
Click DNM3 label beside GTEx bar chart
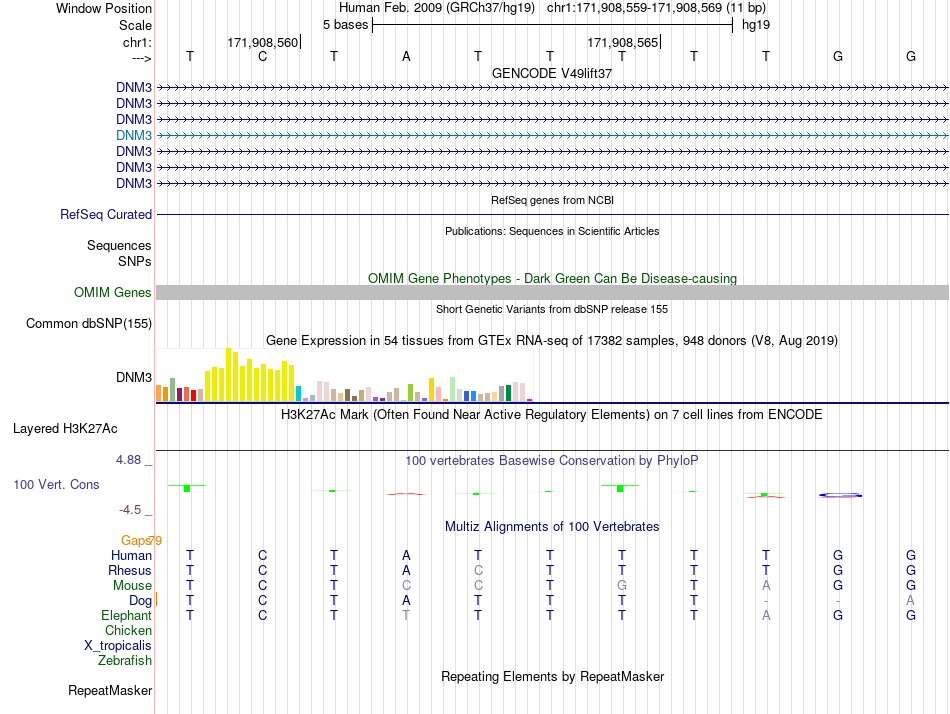click(x=134, y=378)
